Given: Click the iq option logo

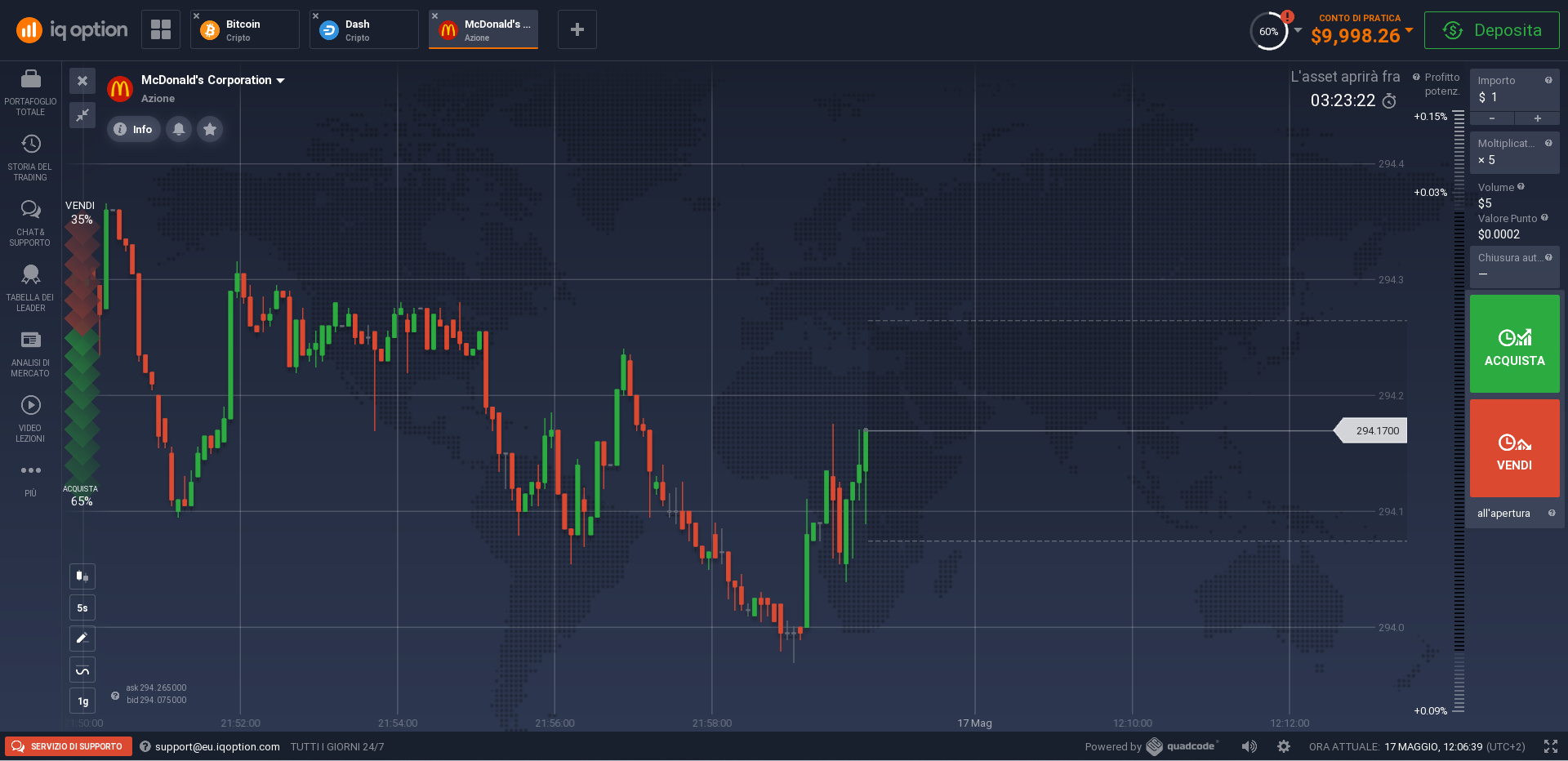Looking at the screenshot, I should [72, 30].
